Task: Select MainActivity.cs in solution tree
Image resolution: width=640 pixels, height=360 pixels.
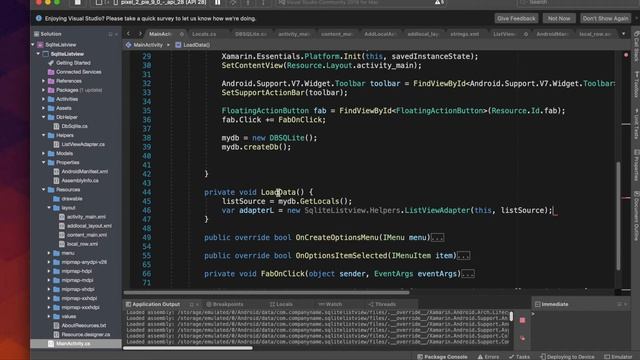Action: 73,344
